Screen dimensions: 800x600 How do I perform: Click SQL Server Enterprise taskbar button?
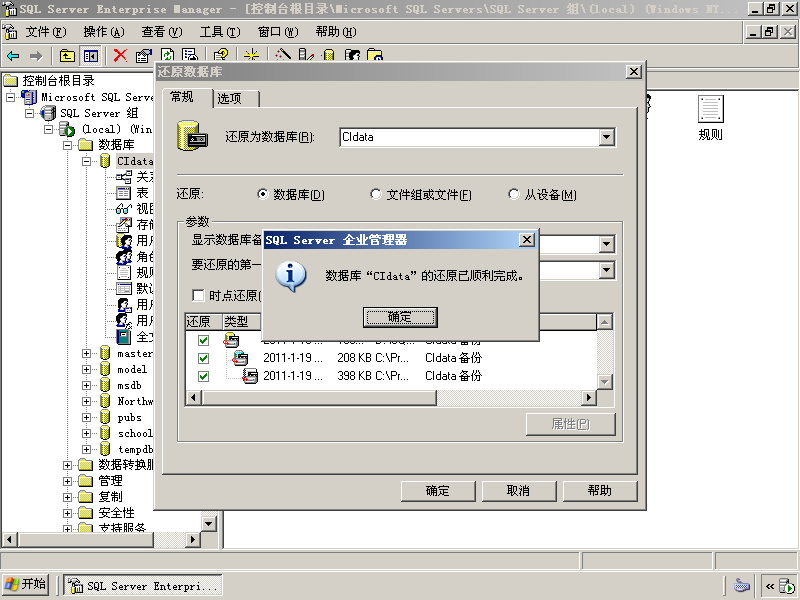click(143, 586)
